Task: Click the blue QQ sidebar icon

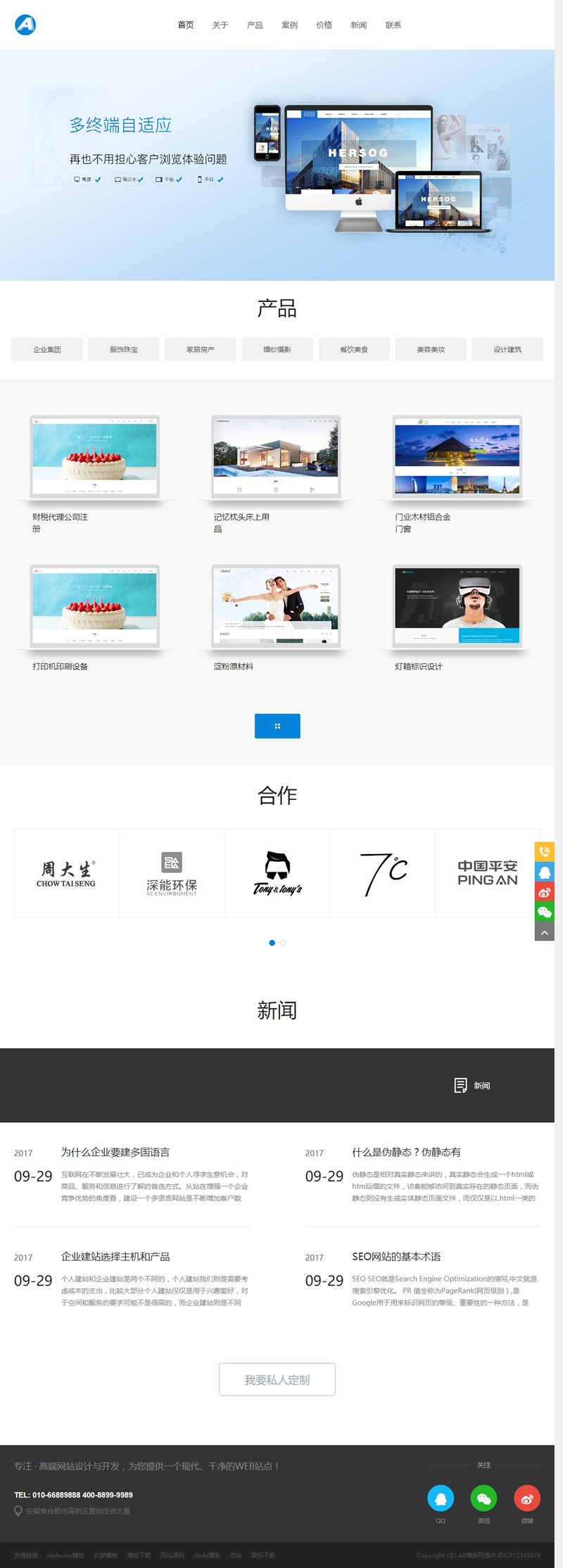Action: [x=545, y=872]
